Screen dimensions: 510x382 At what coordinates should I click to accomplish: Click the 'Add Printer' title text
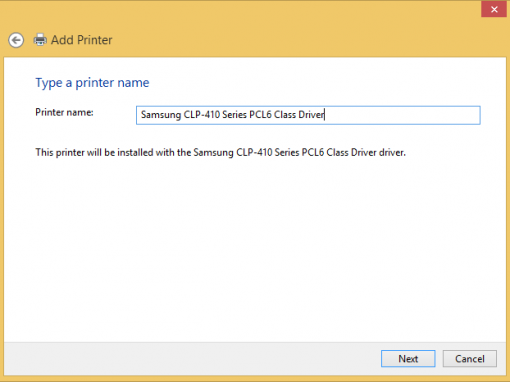click(82, 40)
